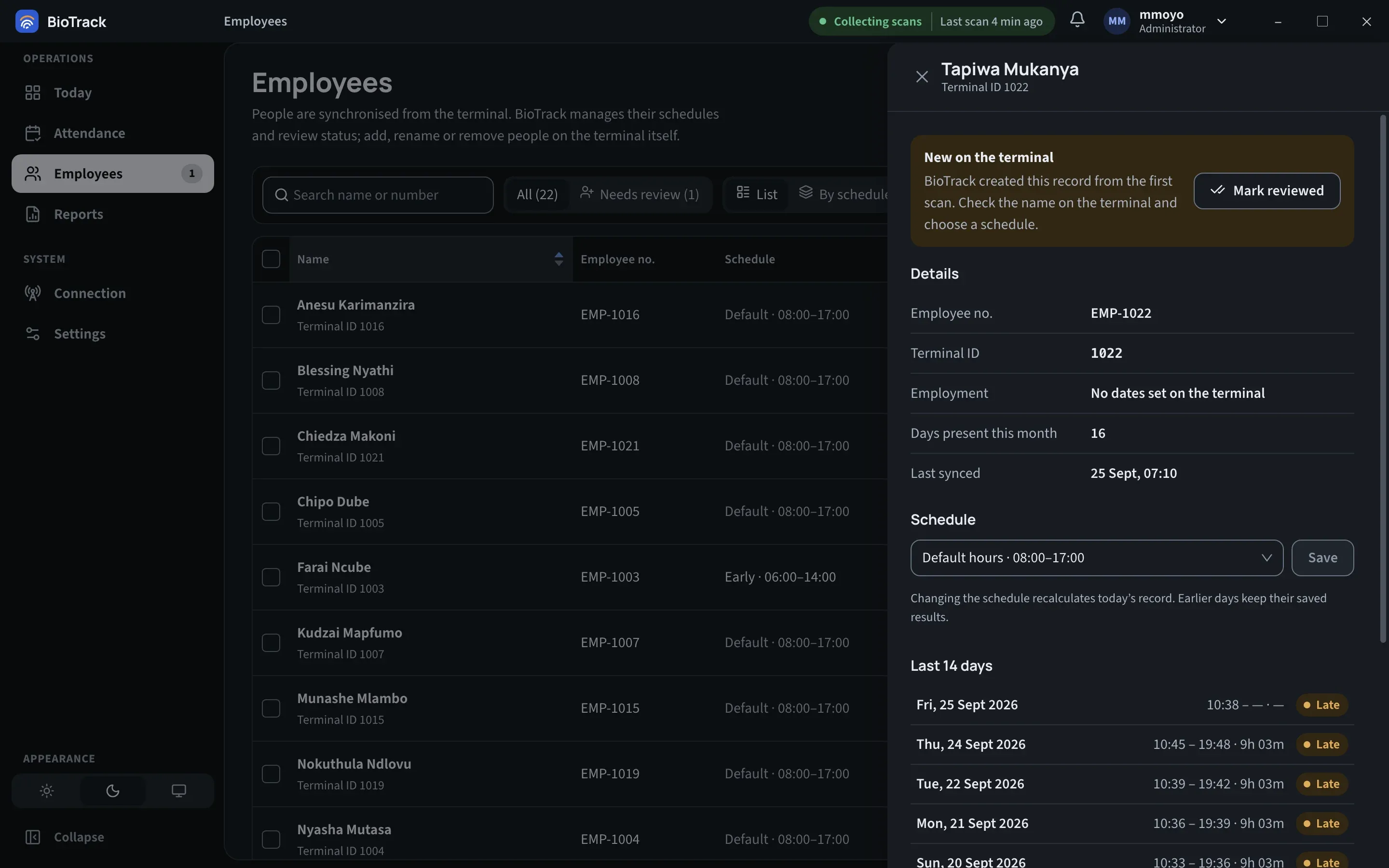
Task: Check the box for Anesu Karimanzira
Action: pos(271,314)
